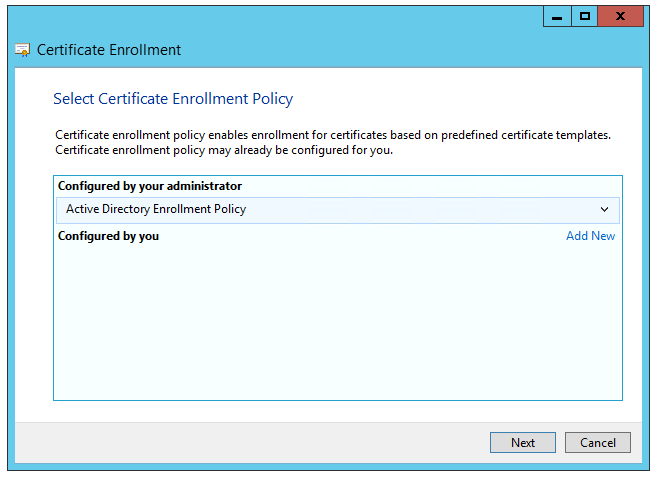Viewport: 658px width, 478px height.
Task: Close the Certificate Enrollment wizard window
Action: pyautogui.click(x=621, y=17)
